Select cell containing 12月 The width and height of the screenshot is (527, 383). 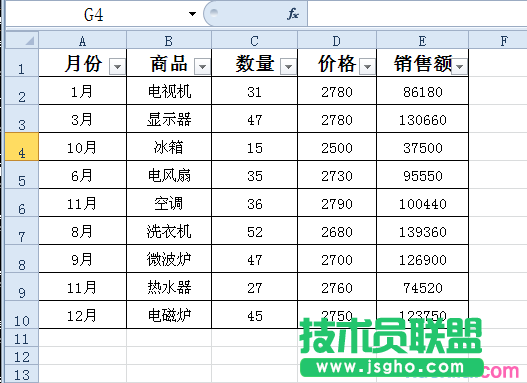pyautogui.click(x=83, y=314)
